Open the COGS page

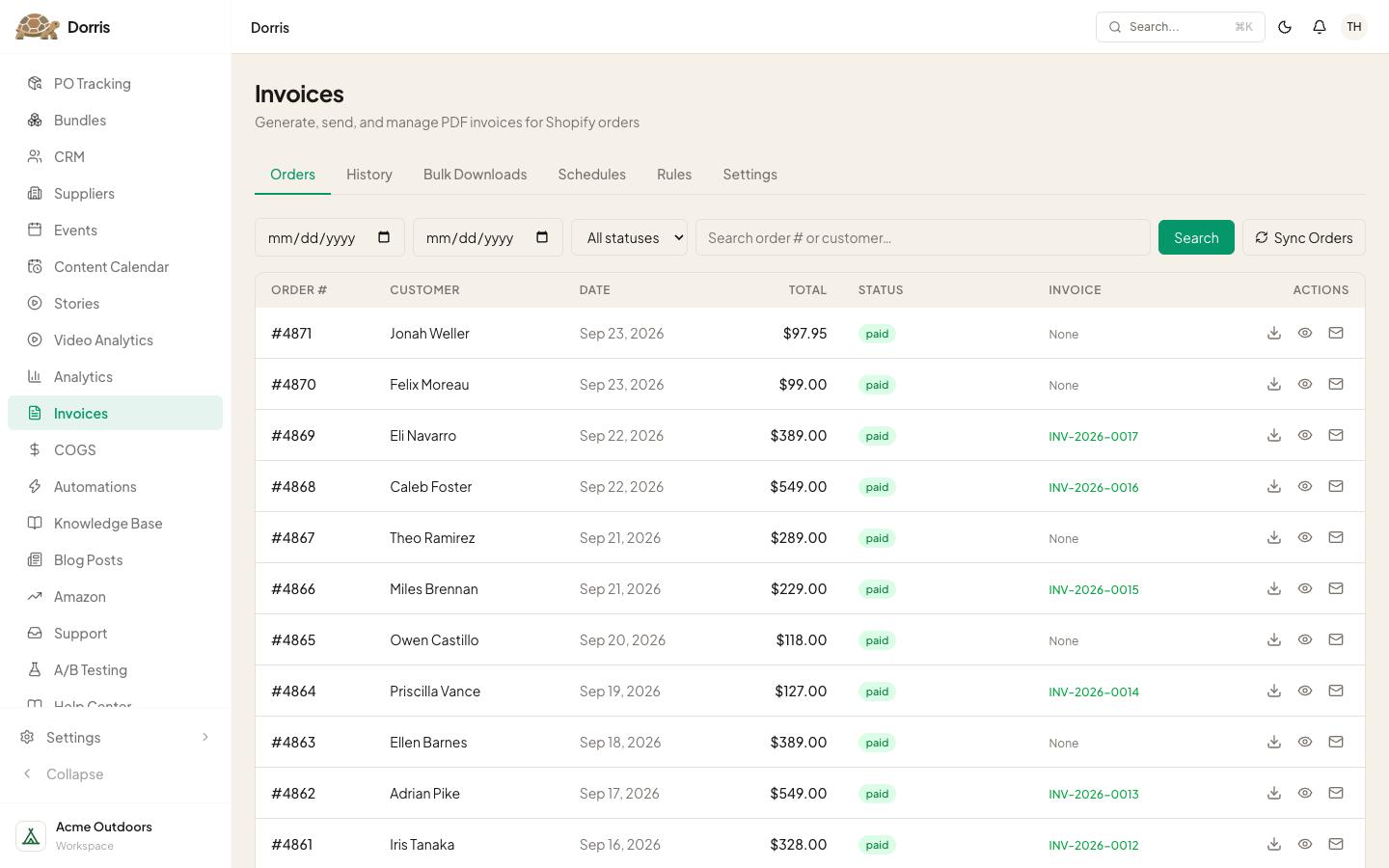(115, 449)
